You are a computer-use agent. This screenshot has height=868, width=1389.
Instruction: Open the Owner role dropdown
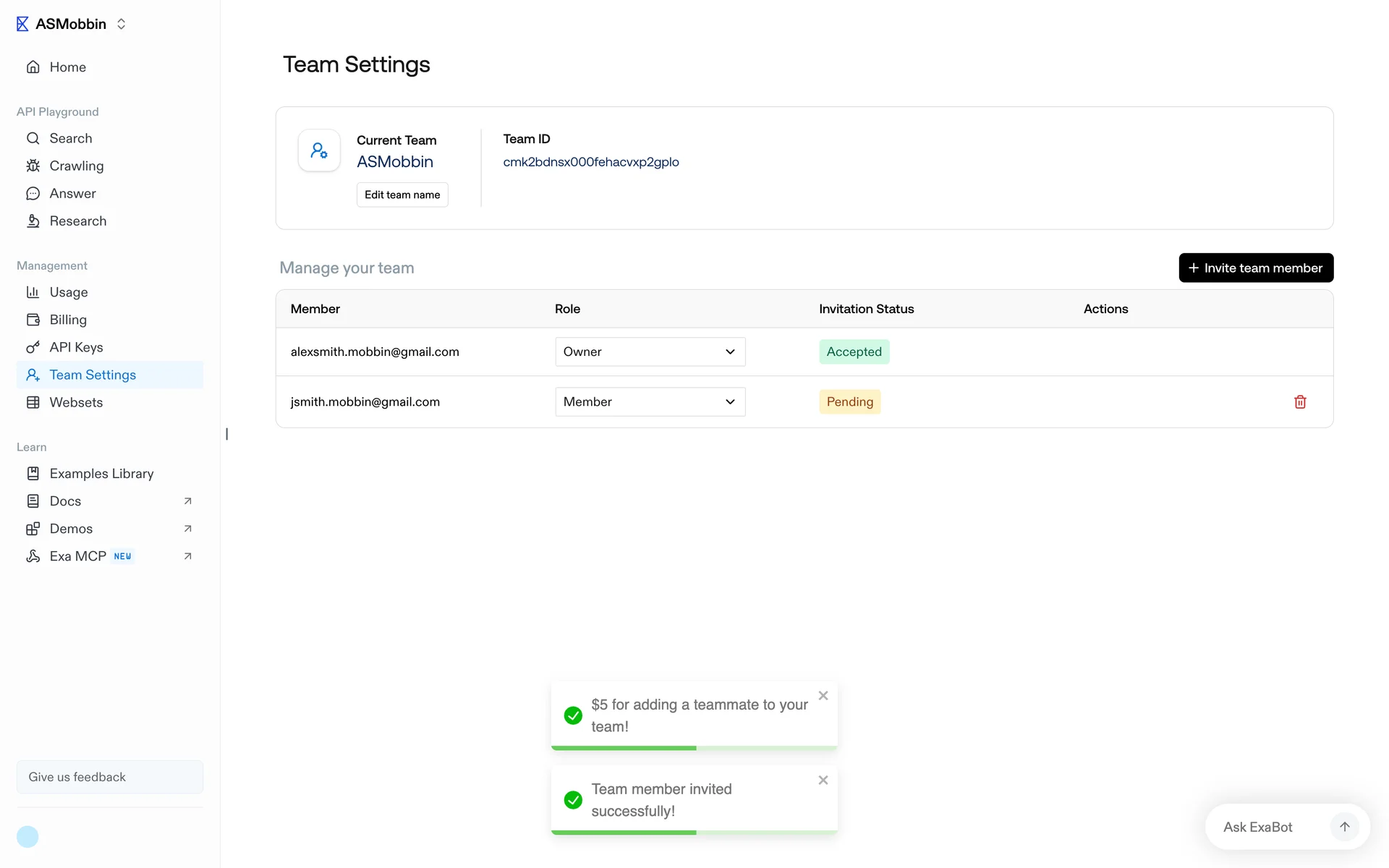click(650, 352)
